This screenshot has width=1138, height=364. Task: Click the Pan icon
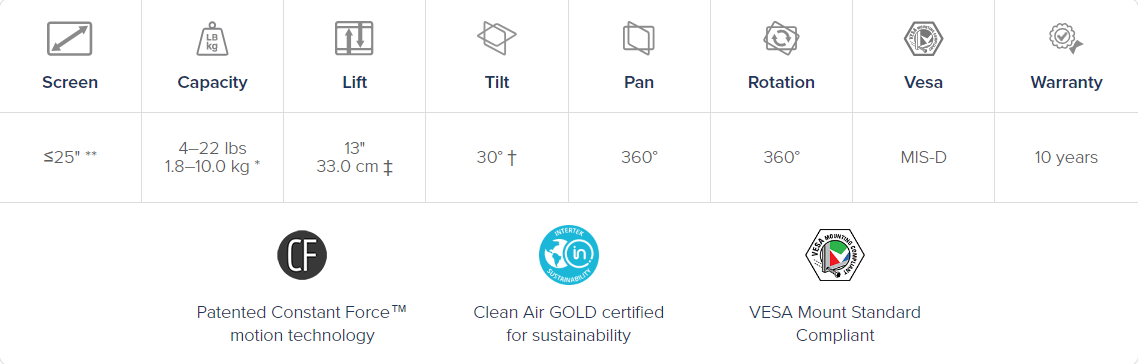[639, 38]
